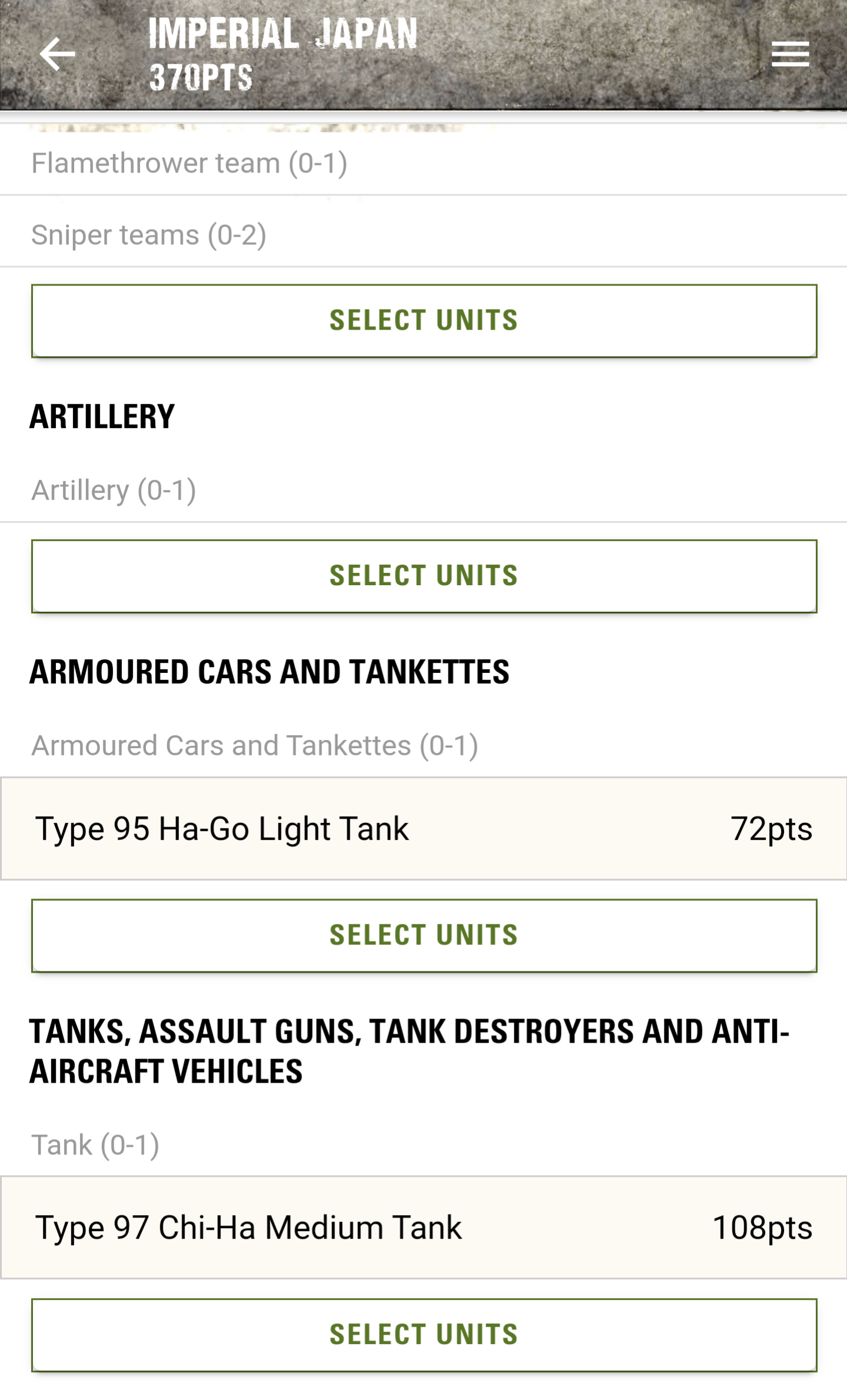Tap the Imperial Japan title
The image size is (847, 1400).
283,34
